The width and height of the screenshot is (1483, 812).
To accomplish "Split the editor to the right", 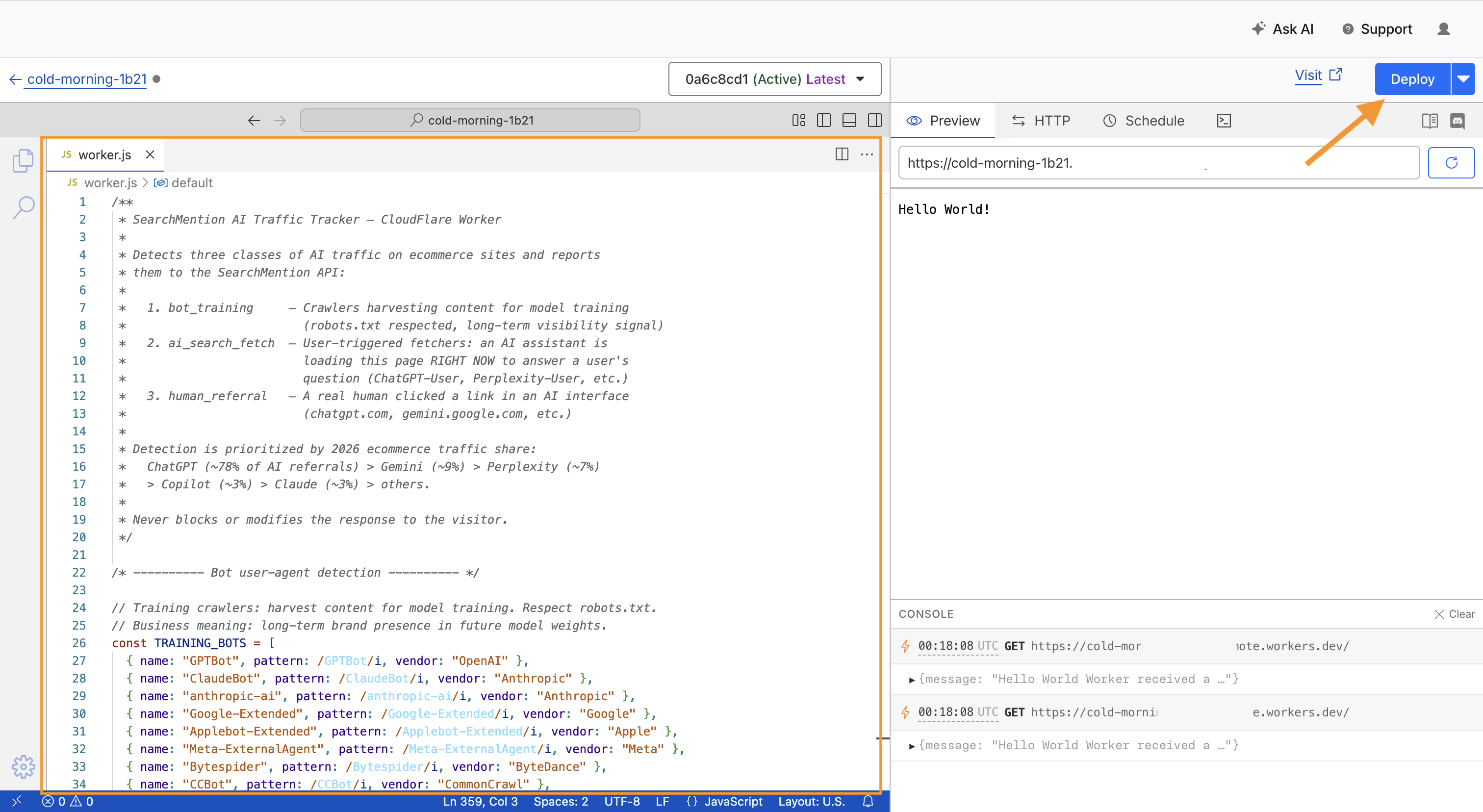I will click(842, 154).
